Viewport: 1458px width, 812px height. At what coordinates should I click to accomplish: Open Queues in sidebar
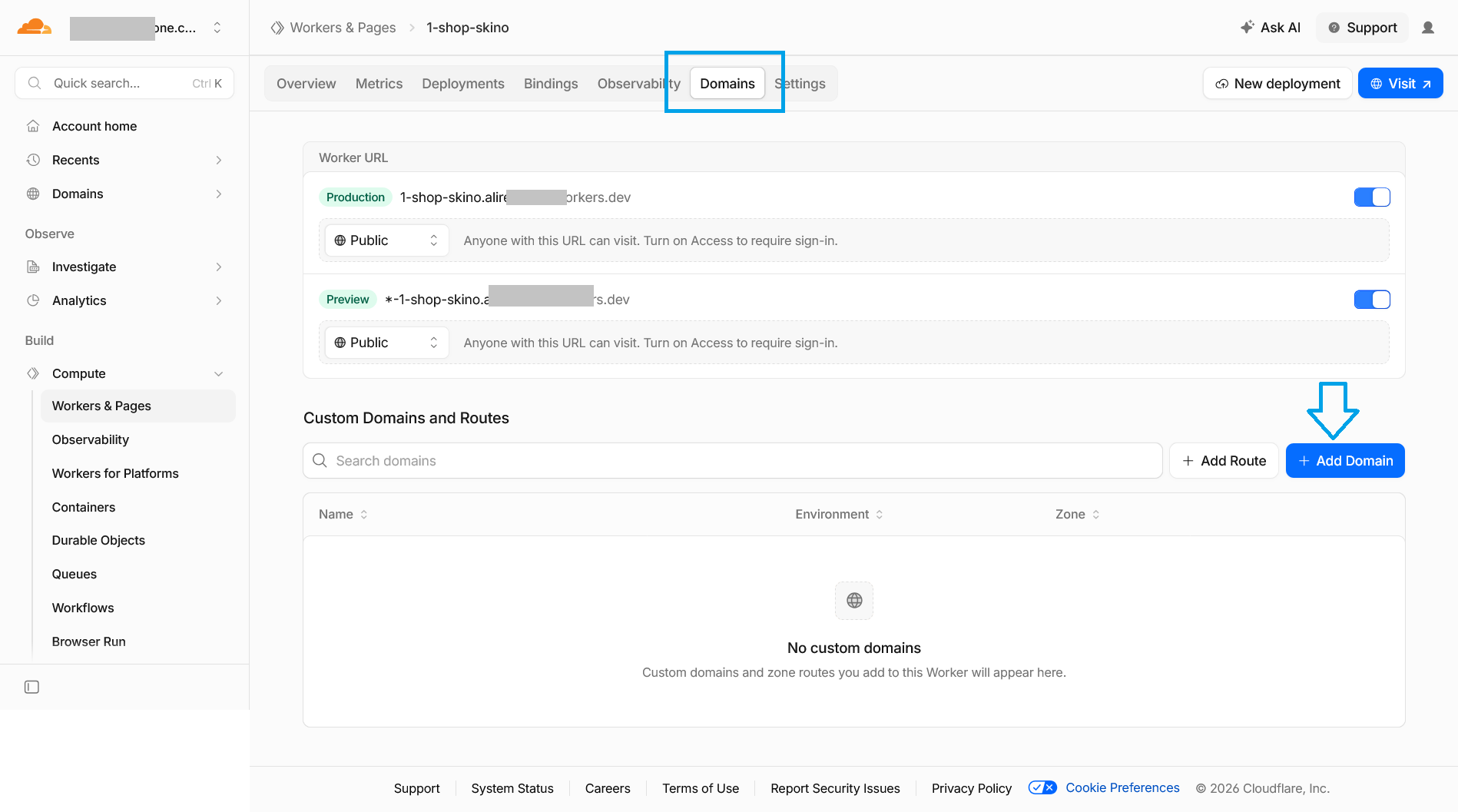[75, 574]
